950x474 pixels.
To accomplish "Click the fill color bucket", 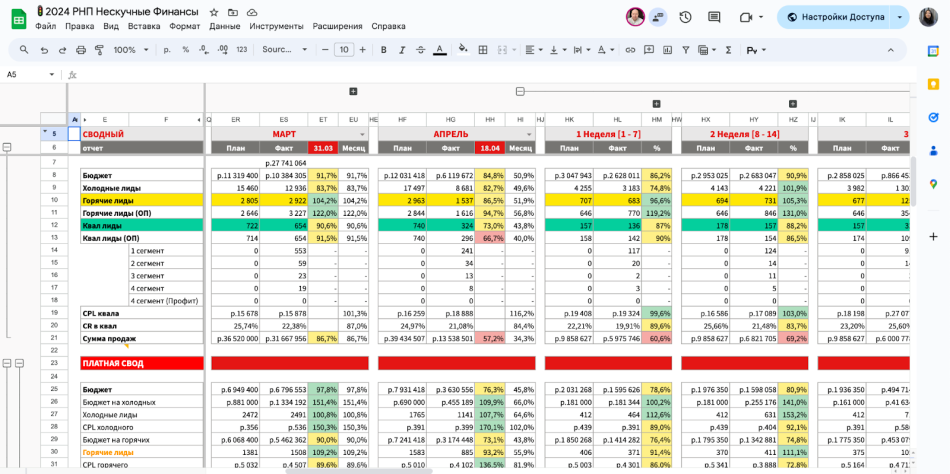I will pos(463,50).
